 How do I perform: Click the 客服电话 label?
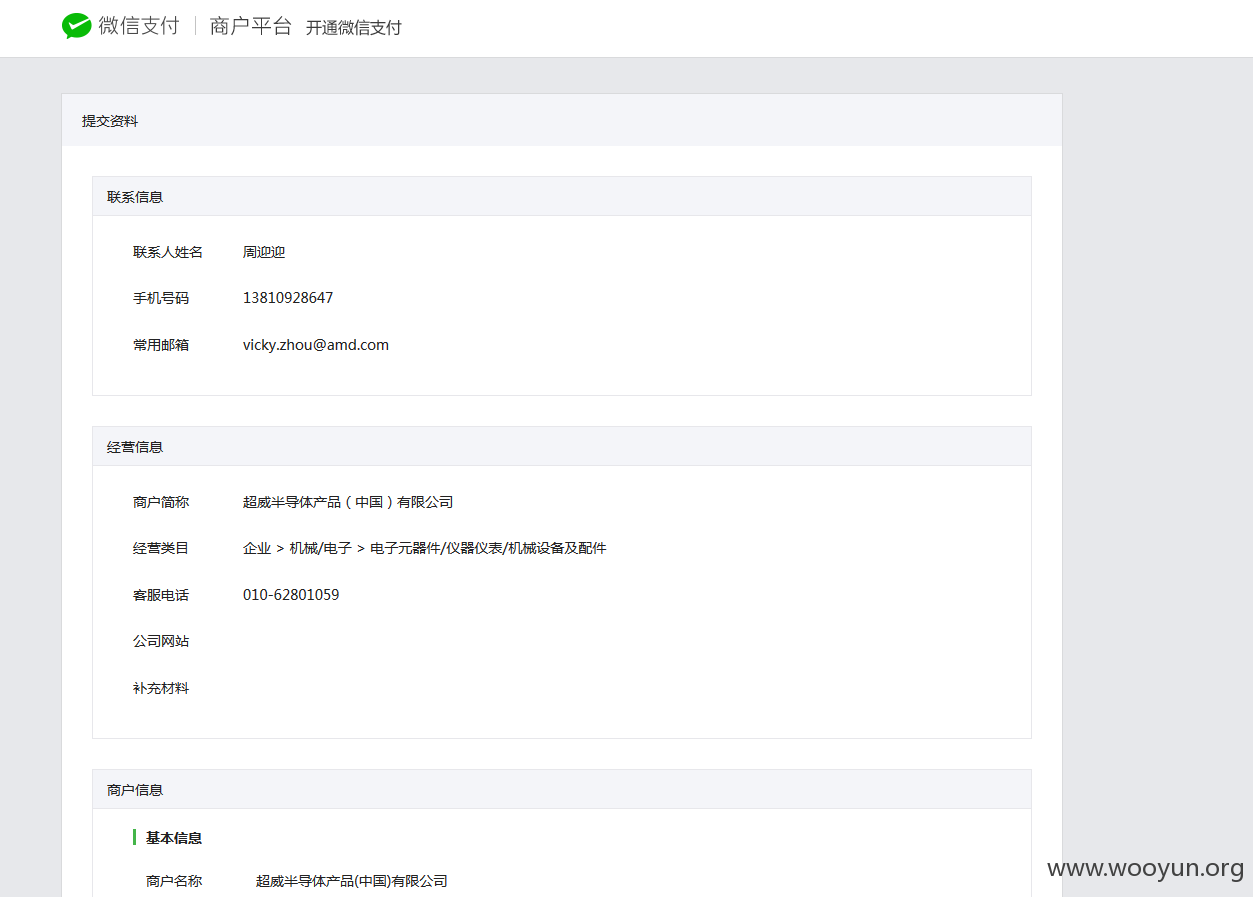point(161,595)
